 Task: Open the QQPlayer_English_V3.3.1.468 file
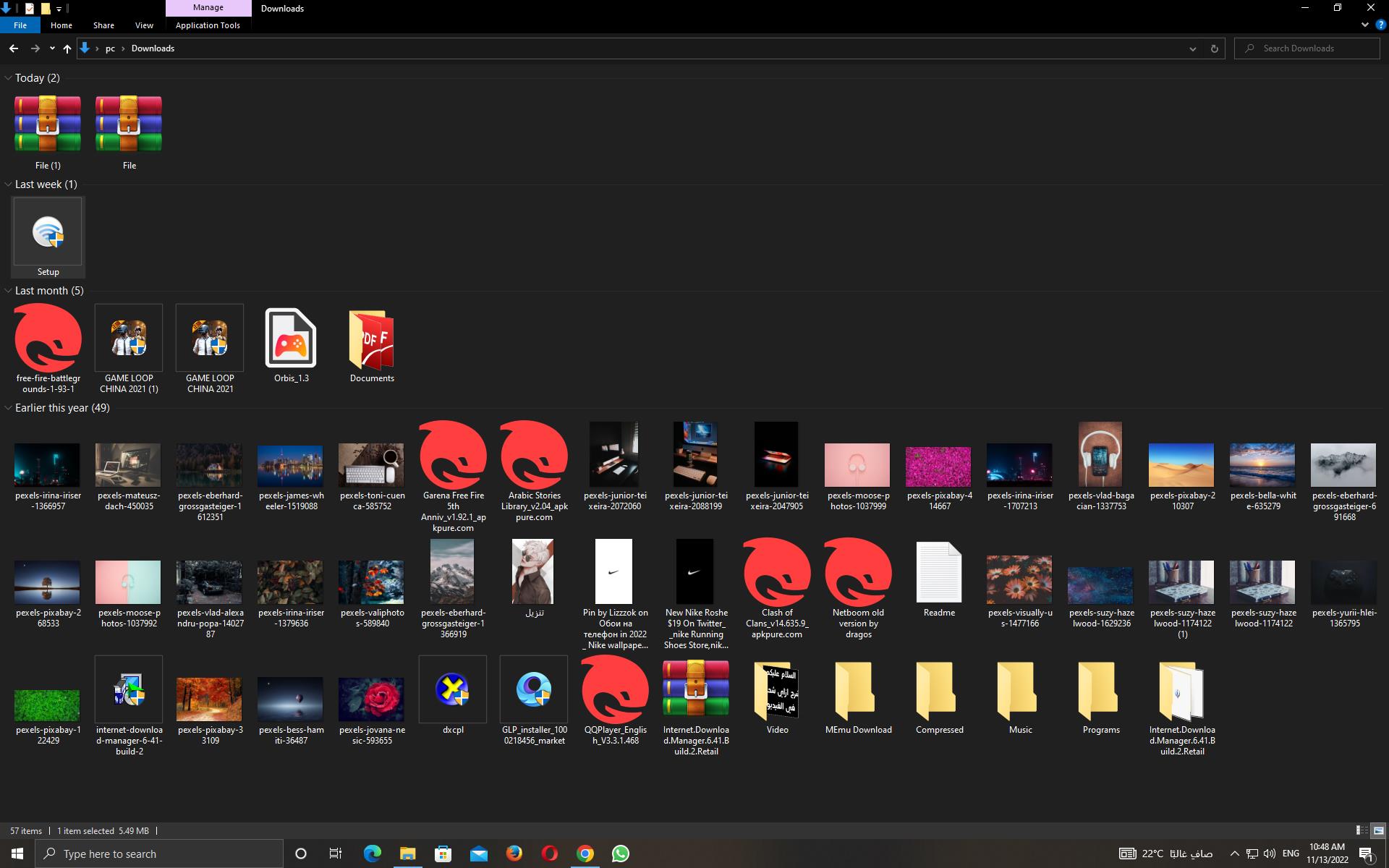tap(615, 689)
